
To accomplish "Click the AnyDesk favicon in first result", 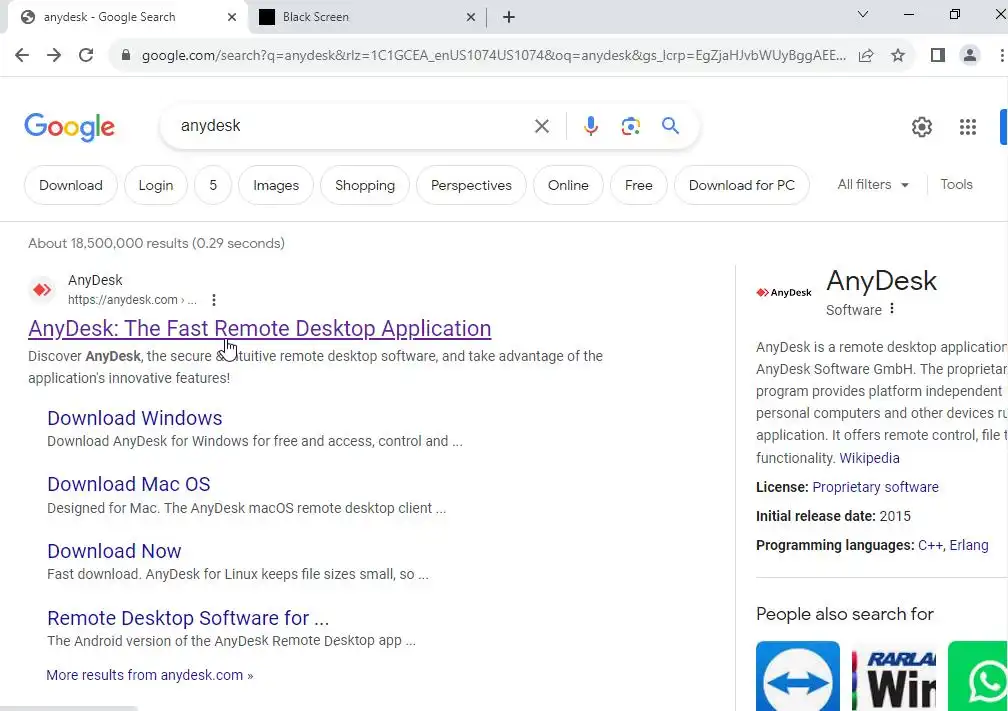I will tap(42, 290).
